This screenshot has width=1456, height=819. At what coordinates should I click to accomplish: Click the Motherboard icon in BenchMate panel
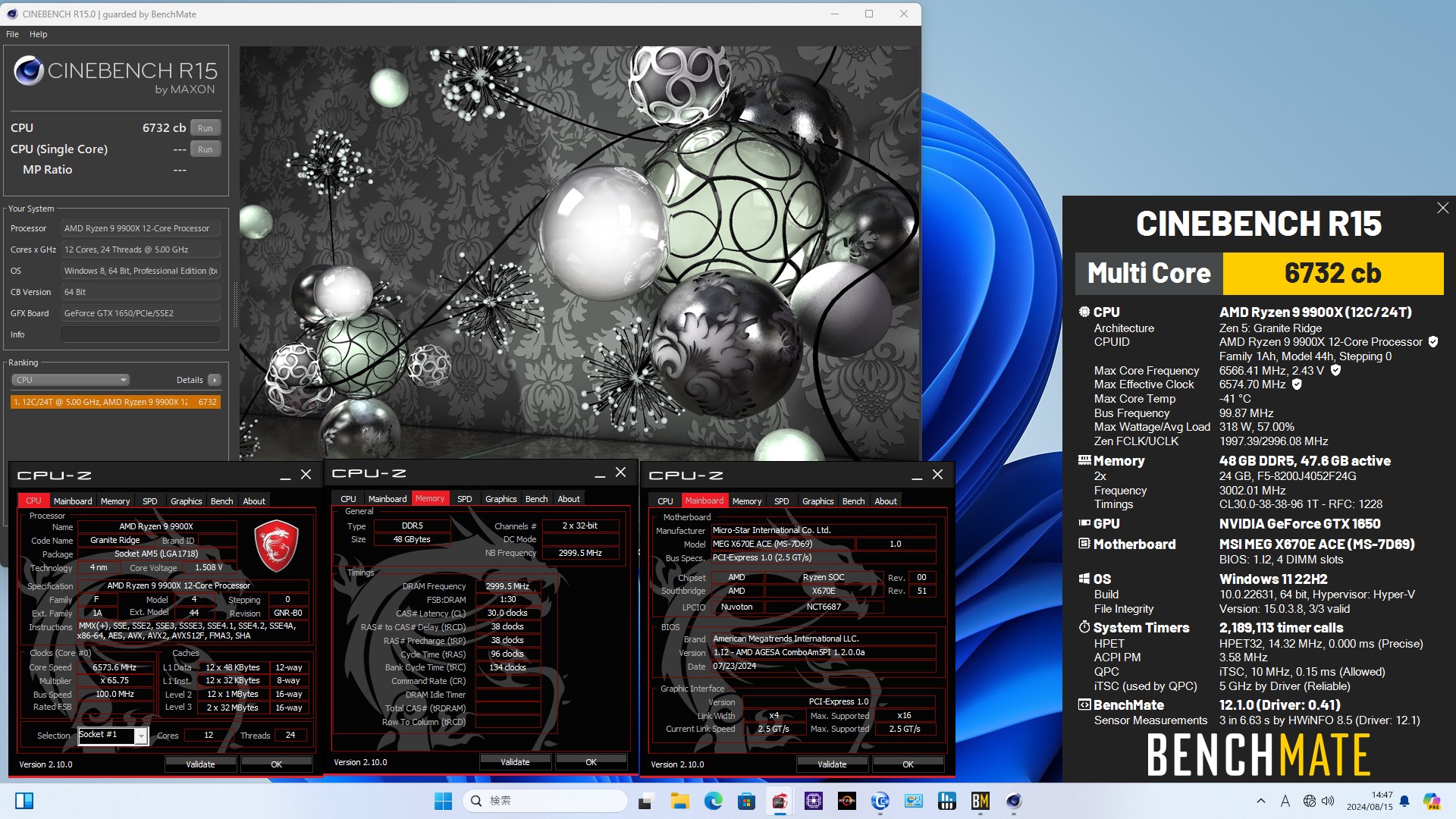(x=1084, y=544)
